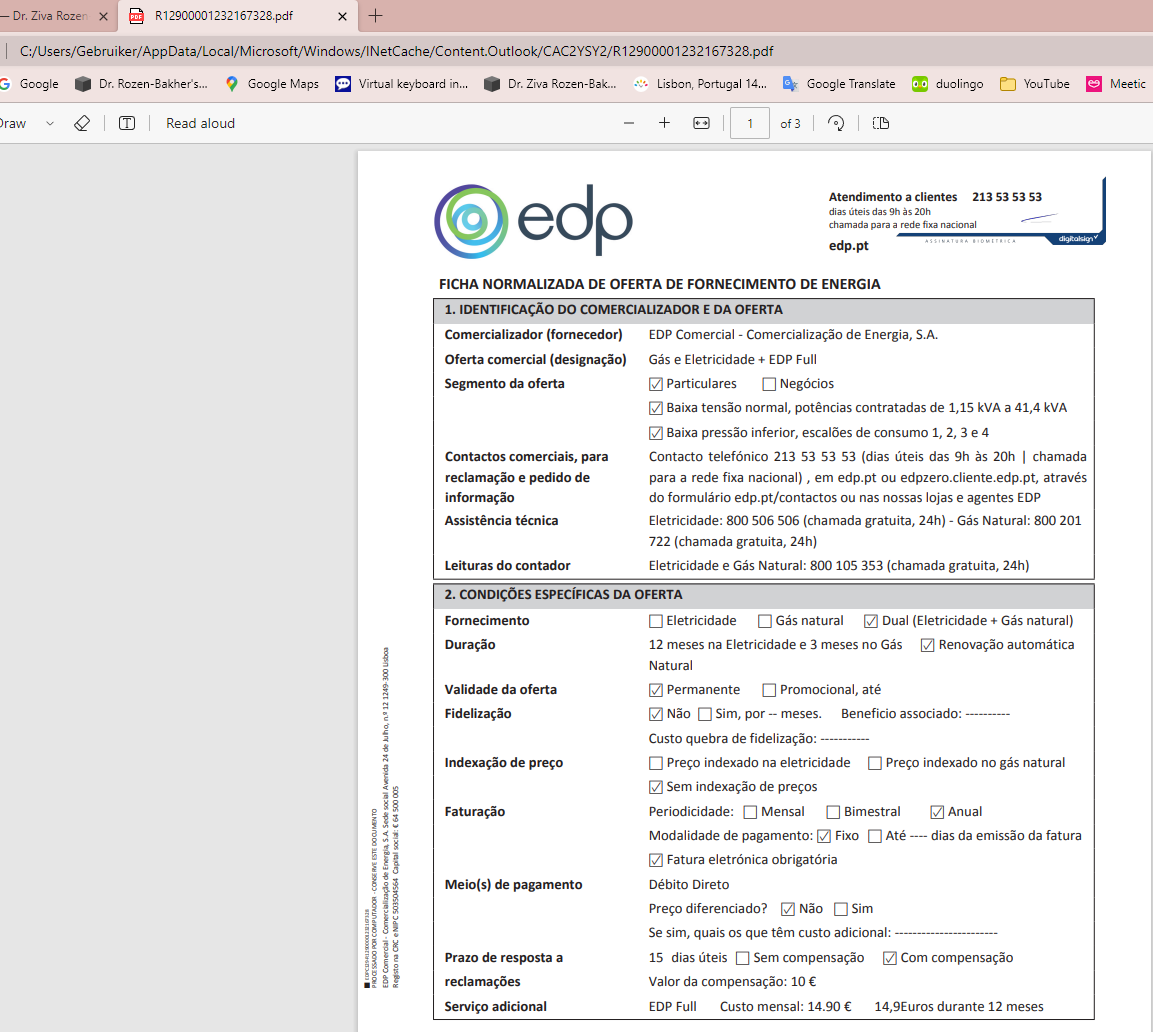Image resolution: width=1153 pixels, height=1032 pixels.
Task: Click the Add text tool icon
Action: click(127, 124)
